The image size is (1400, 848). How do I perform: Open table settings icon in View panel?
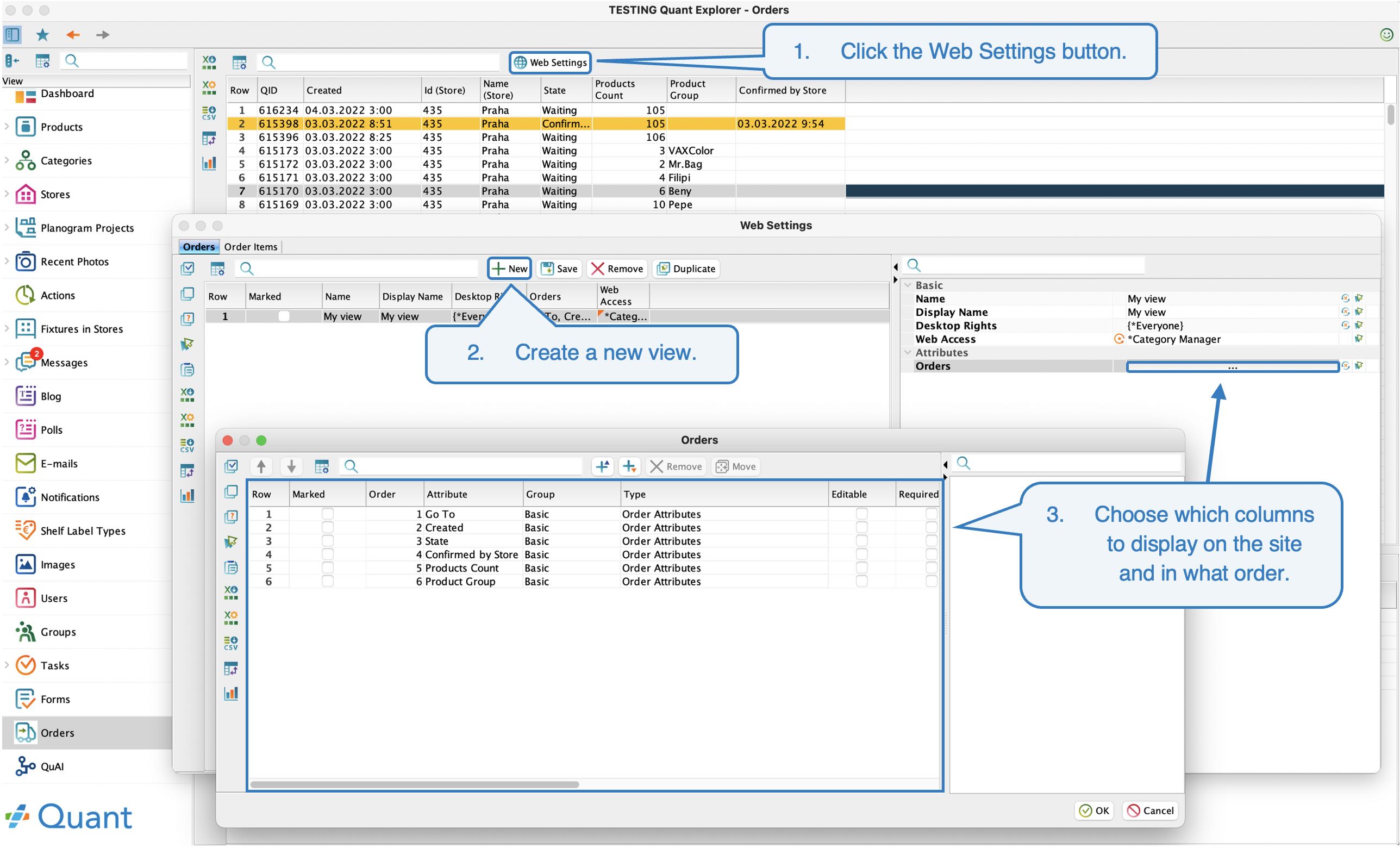pyautogui.click(x=42, y=61)
